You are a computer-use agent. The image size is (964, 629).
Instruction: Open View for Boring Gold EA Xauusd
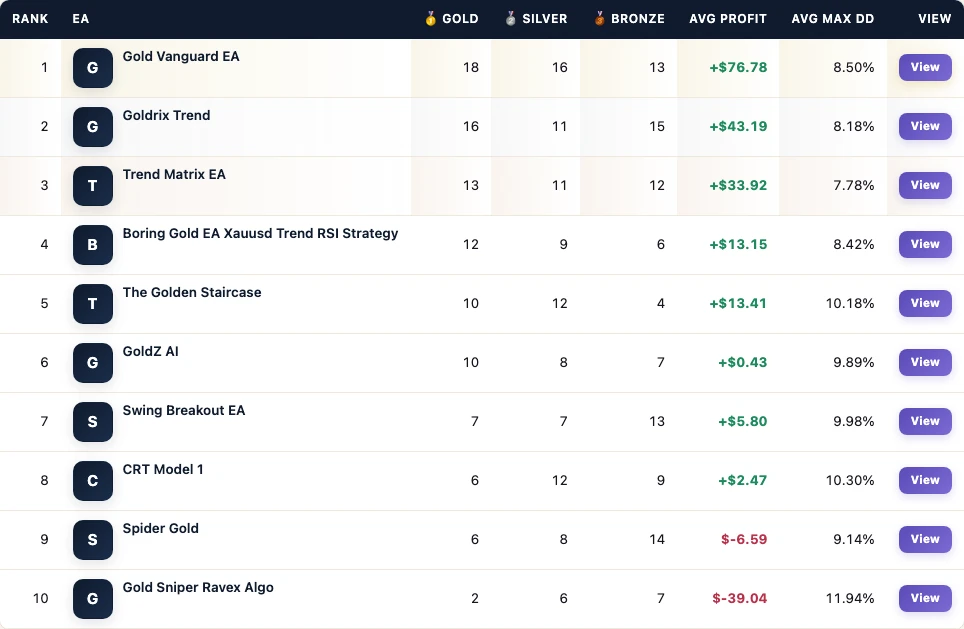[x=925, y=244]
